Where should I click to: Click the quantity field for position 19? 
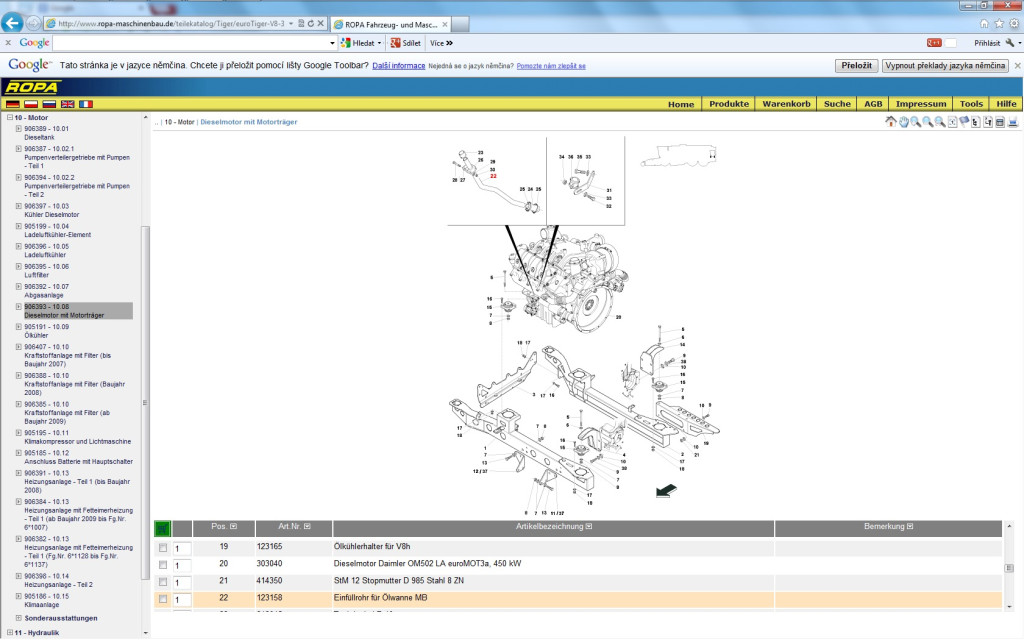pos(182,549)
